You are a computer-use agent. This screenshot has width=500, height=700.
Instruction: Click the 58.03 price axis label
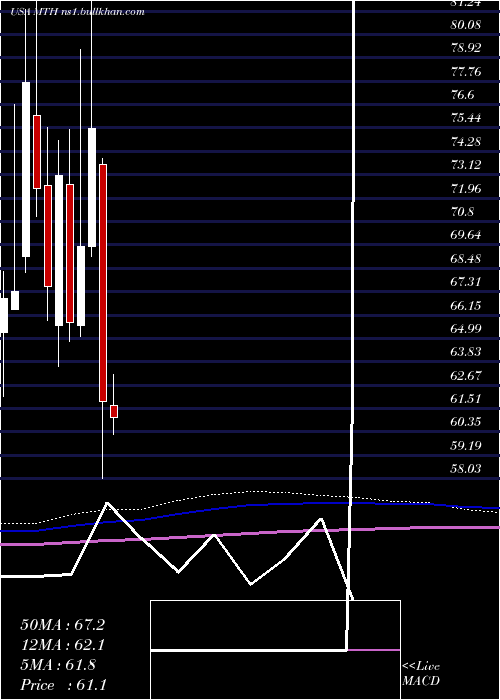coord(466,468)
